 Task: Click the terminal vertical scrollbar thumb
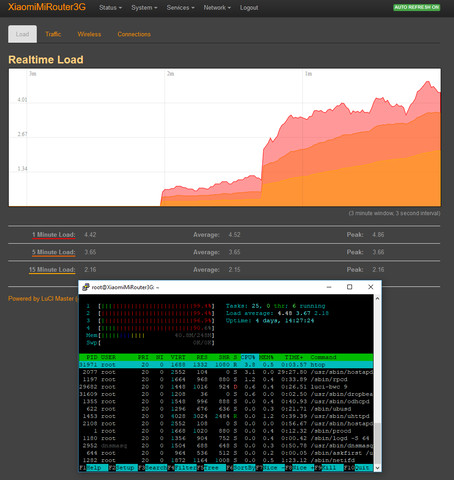(x=377, y=443)
